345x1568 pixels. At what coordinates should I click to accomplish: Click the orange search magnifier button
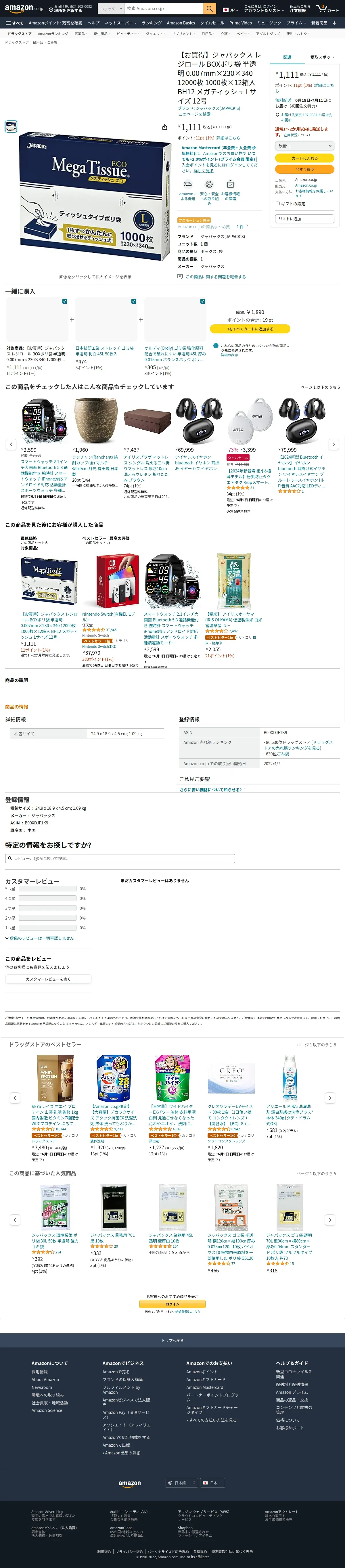point(209,9)
